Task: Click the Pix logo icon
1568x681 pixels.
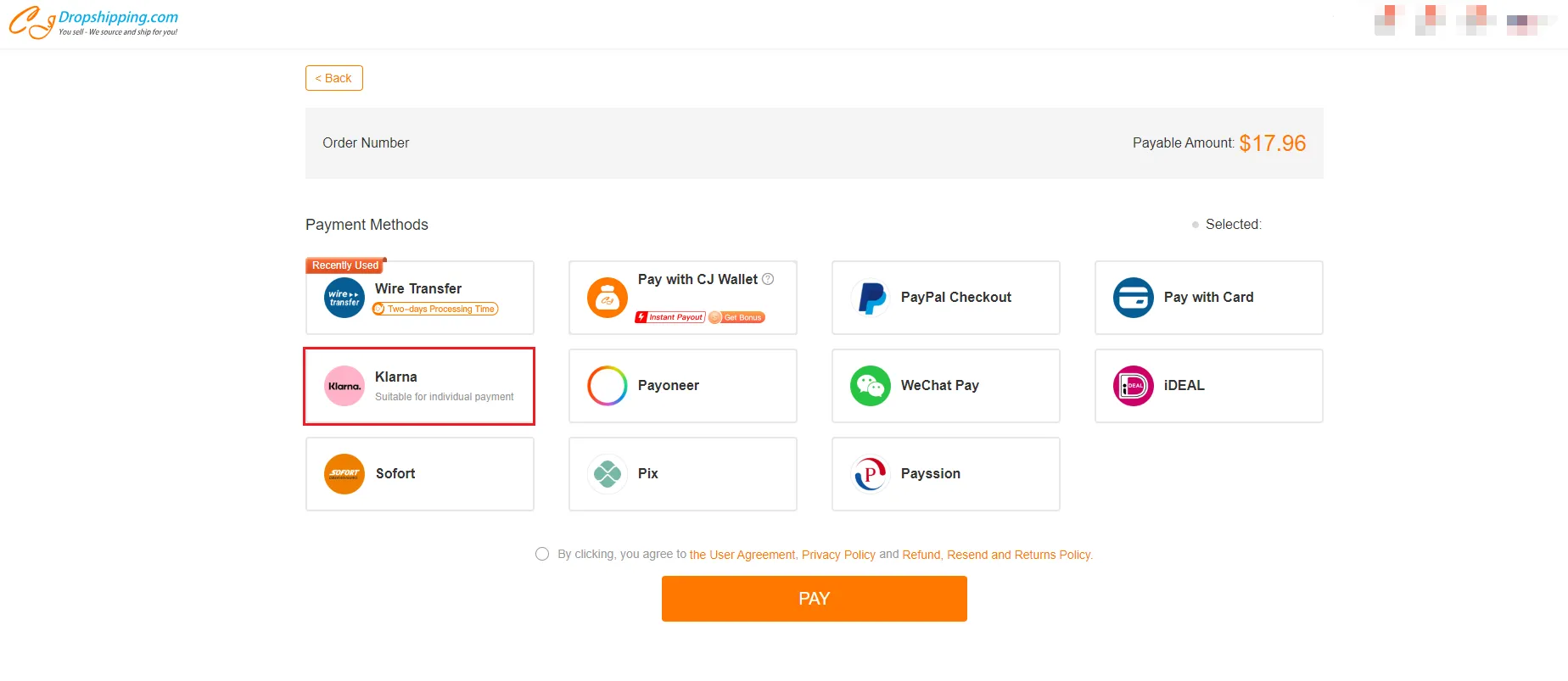Action: coord(608,474)
